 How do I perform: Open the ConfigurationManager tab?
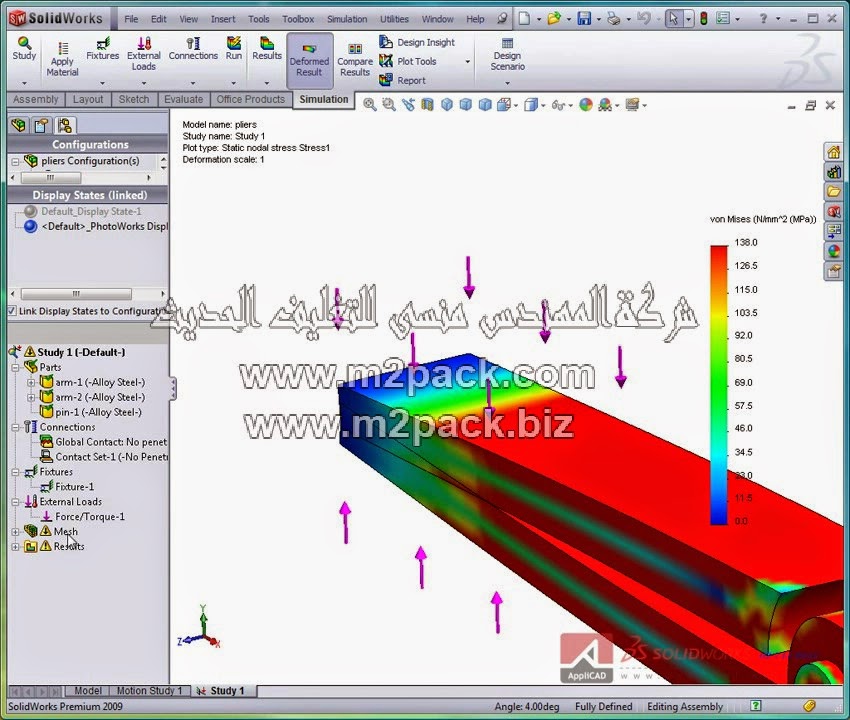pos(65,126)
